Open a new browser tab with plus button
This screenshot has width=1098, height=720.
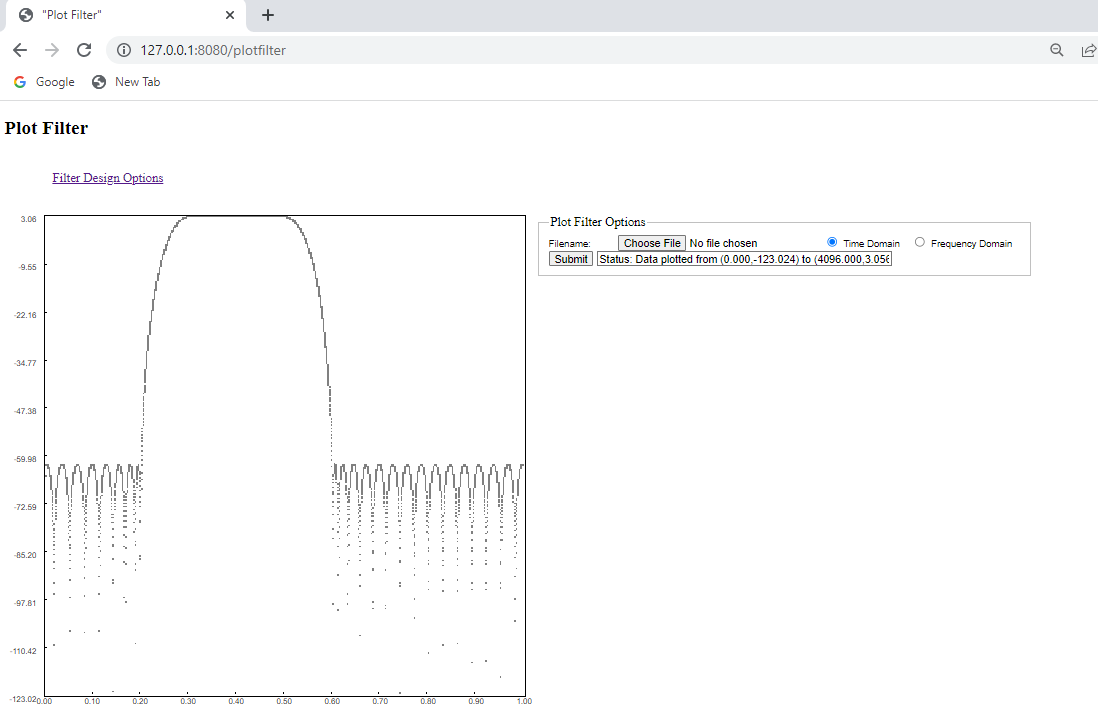[x=267, y=15]
